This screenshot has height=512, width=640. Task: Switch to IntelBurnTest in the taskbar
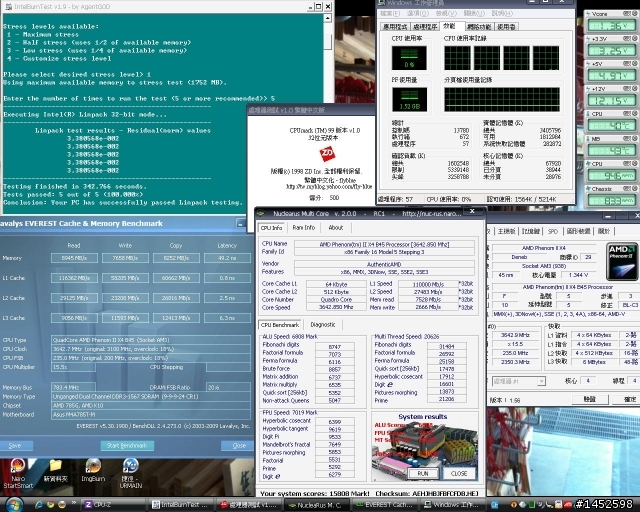point(180,505)
